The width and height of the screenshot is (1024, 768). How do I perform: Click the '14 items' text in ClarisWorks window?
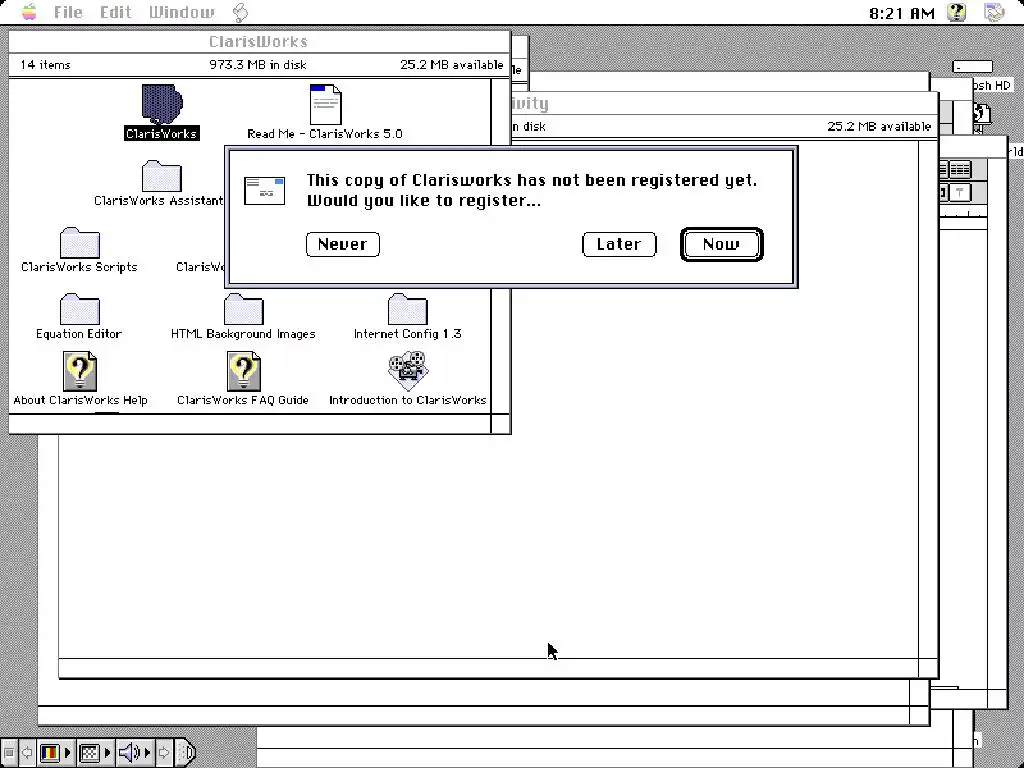pyautogui.click(x=45, y=65)
